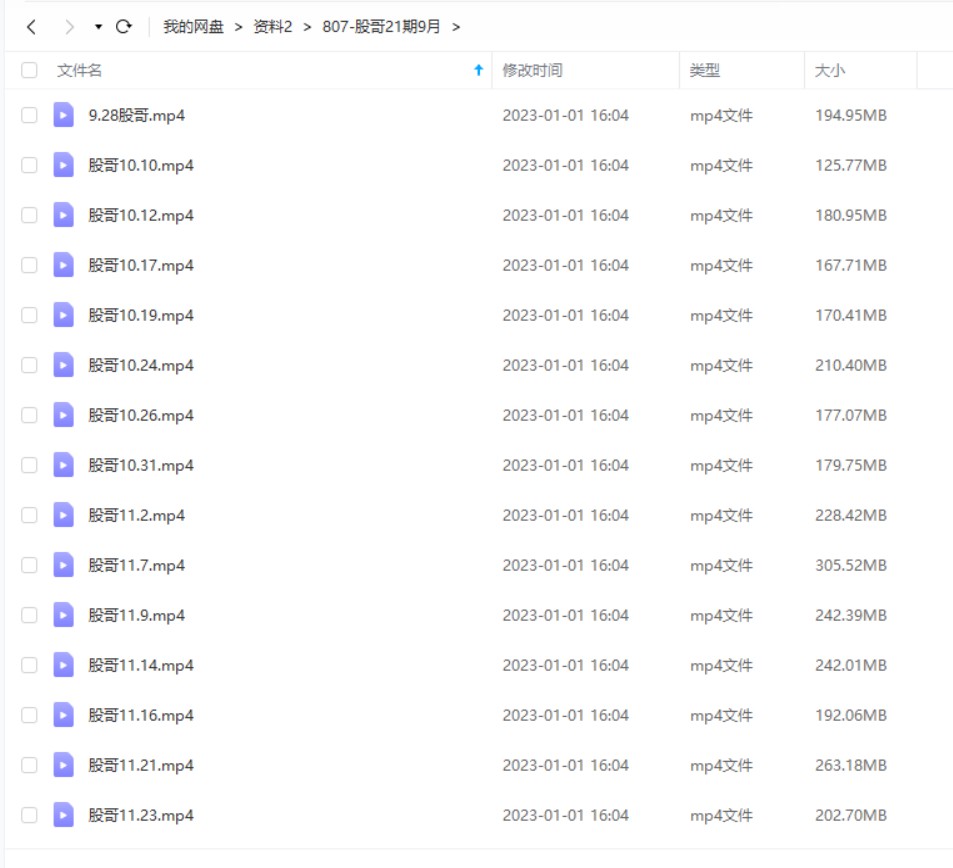Select file name 9.28股哥.mp4

coord(137,115)
